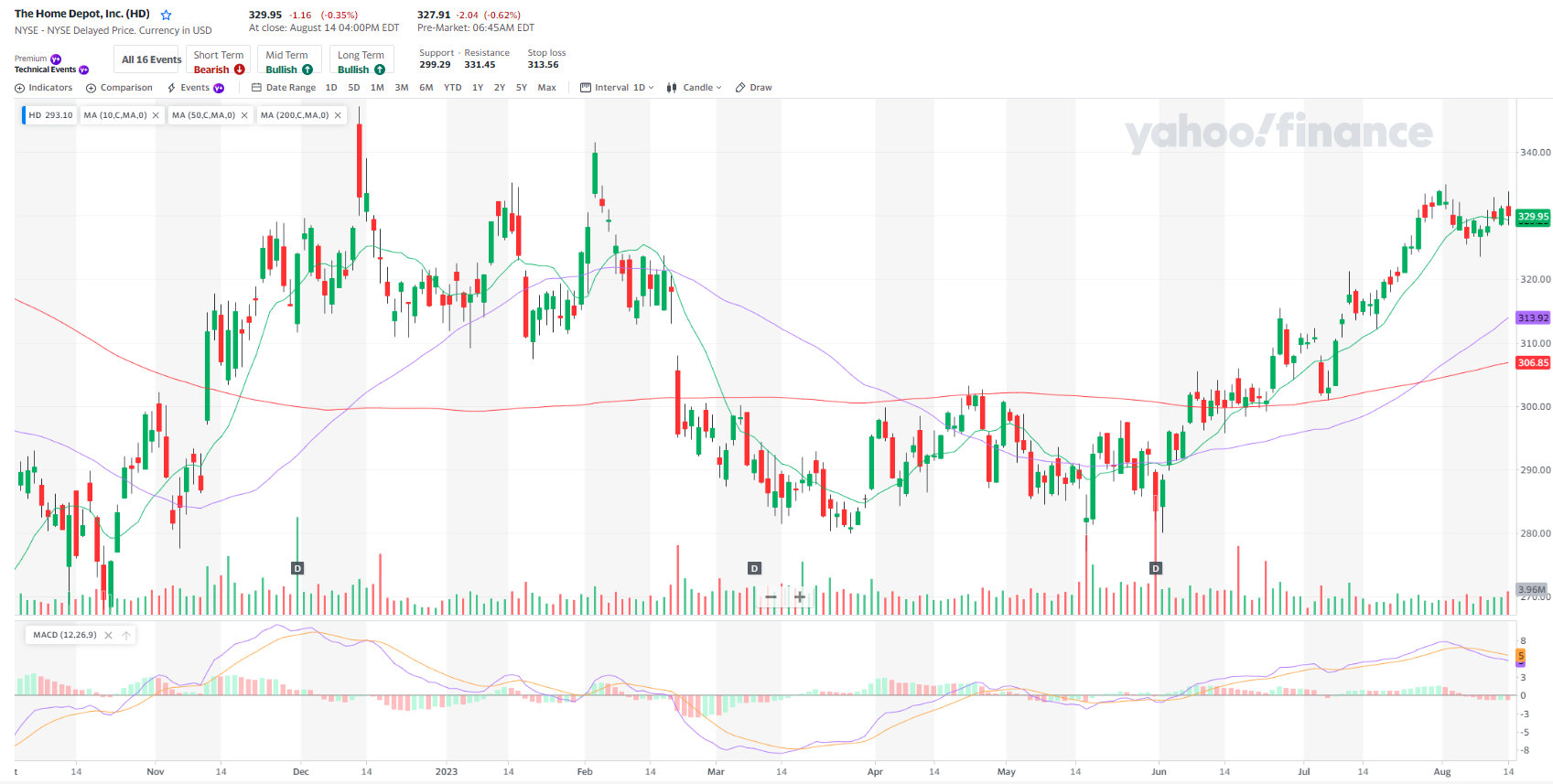
Task: Activate the Draw pencil tool
Action: [x=754, y=88]
